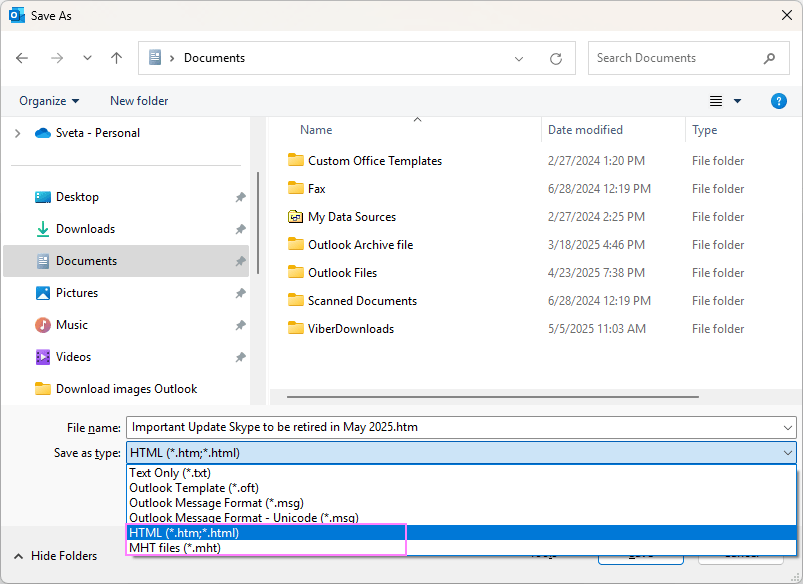
Task: Select Documents in the sidebar
Action: coord(126,261)
